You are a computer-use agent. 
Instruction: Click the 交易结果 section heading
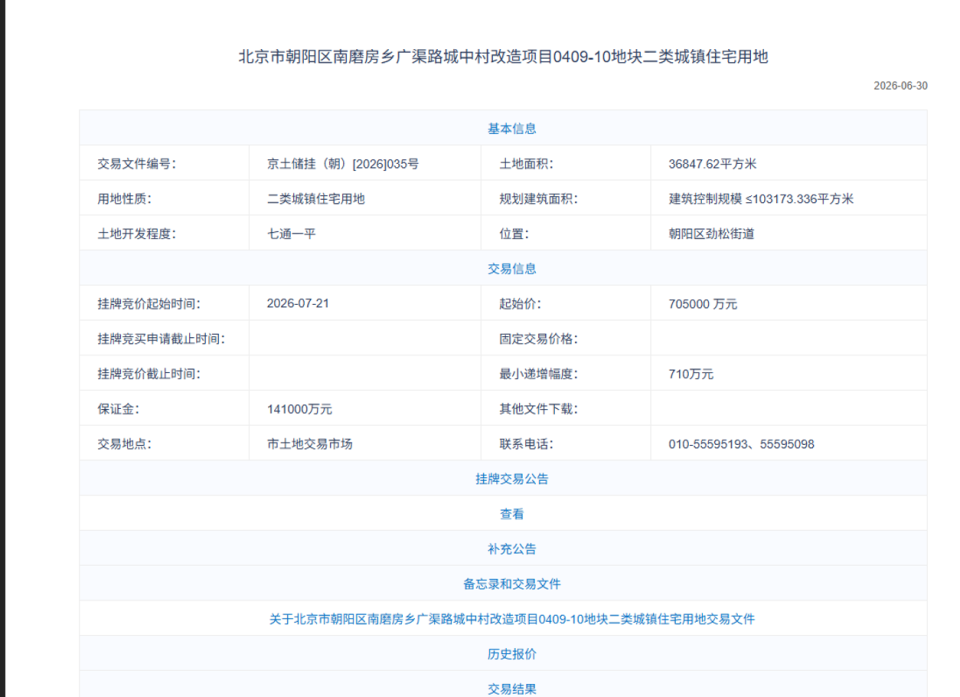[x=512, y=689]
